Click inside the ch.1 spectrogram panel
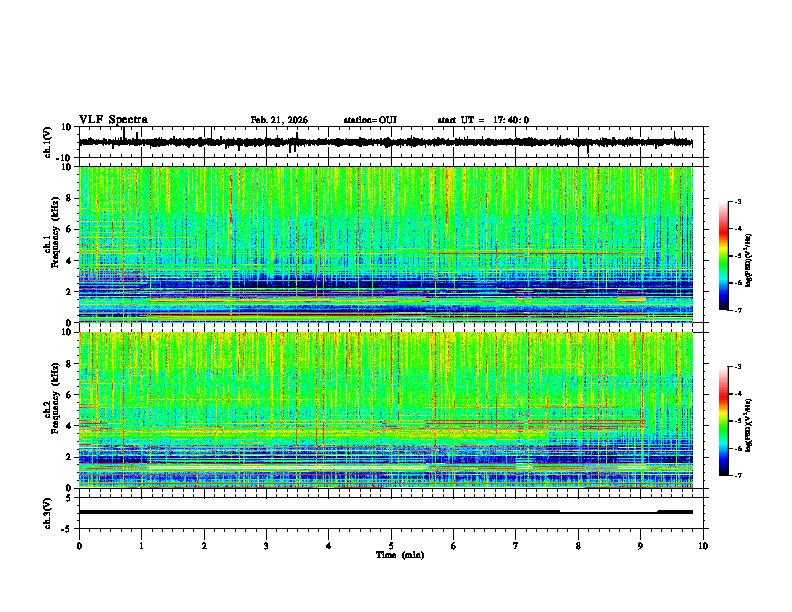792x612 pixels. (x=386, y=244)
